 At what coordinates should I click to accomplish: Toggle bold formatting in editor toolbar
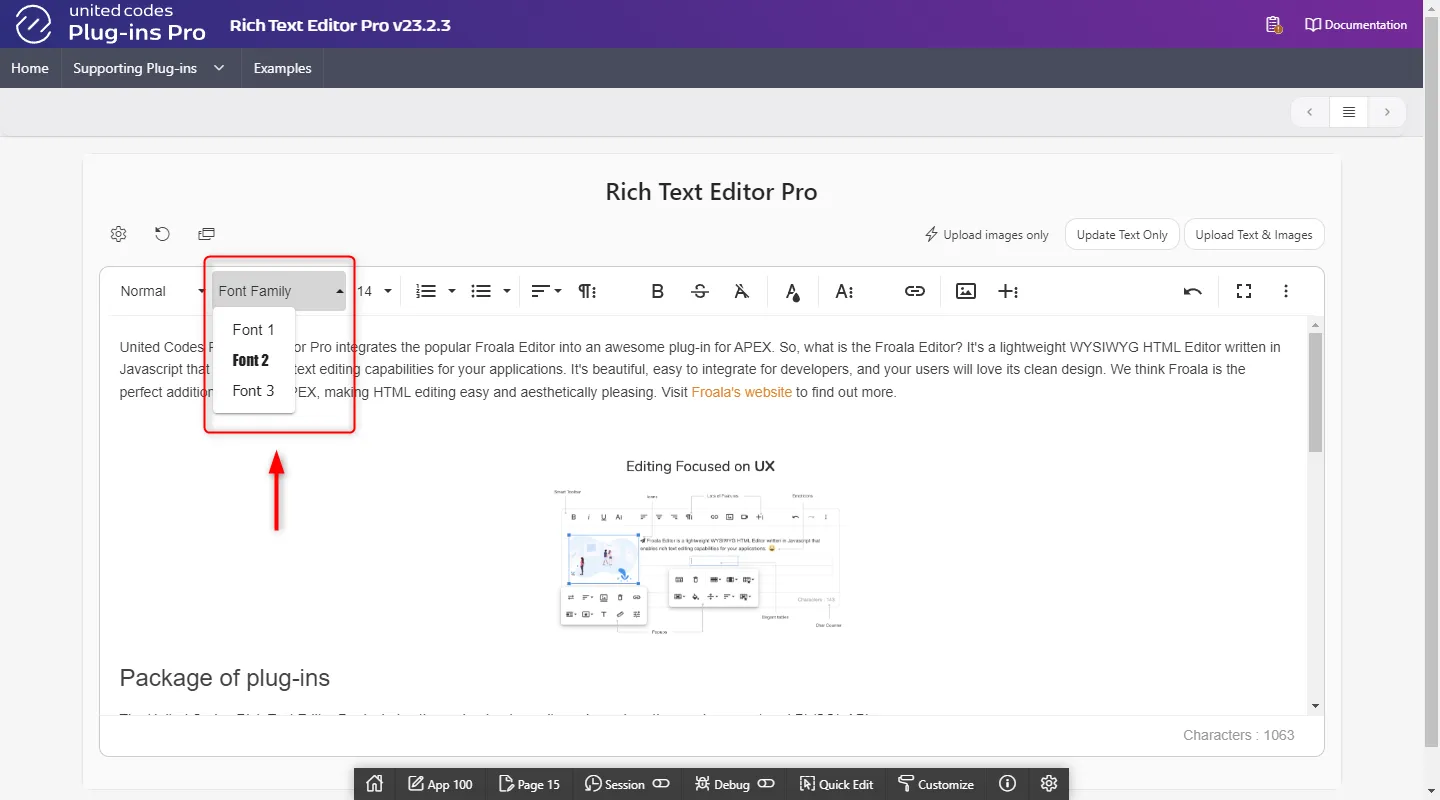pos(657,291)
